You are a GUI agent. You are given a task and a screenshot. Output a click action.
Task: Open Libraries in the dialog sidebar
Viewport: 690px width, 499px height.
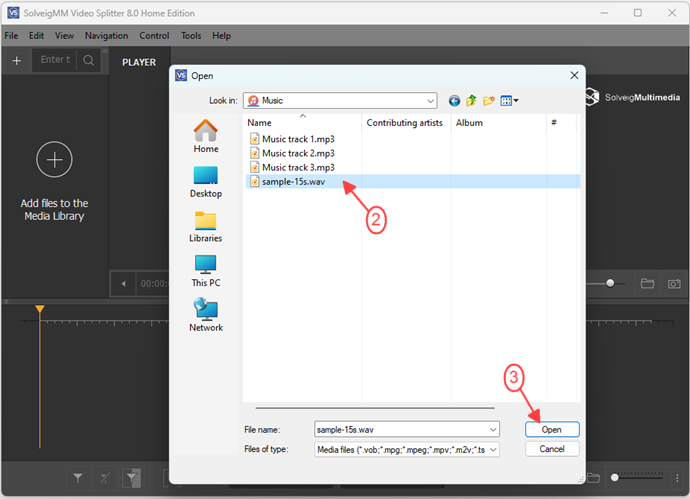click(206, 227)
